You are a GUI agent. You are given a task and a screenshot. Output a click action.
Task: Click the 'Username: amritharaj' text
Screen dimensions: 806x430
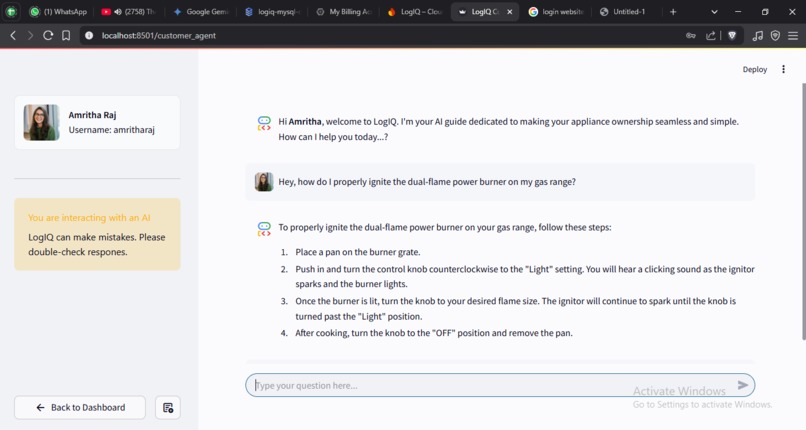[112, 130]
